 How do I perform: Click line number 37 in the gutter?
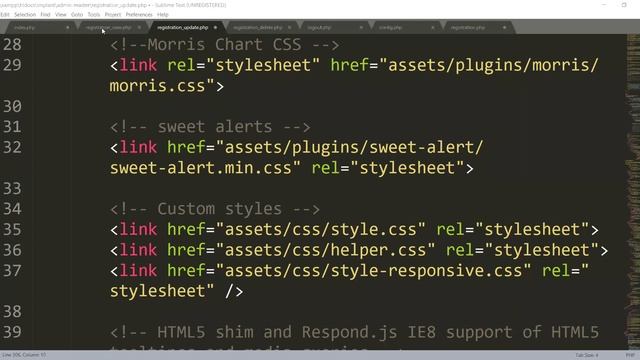pos(12,271)
